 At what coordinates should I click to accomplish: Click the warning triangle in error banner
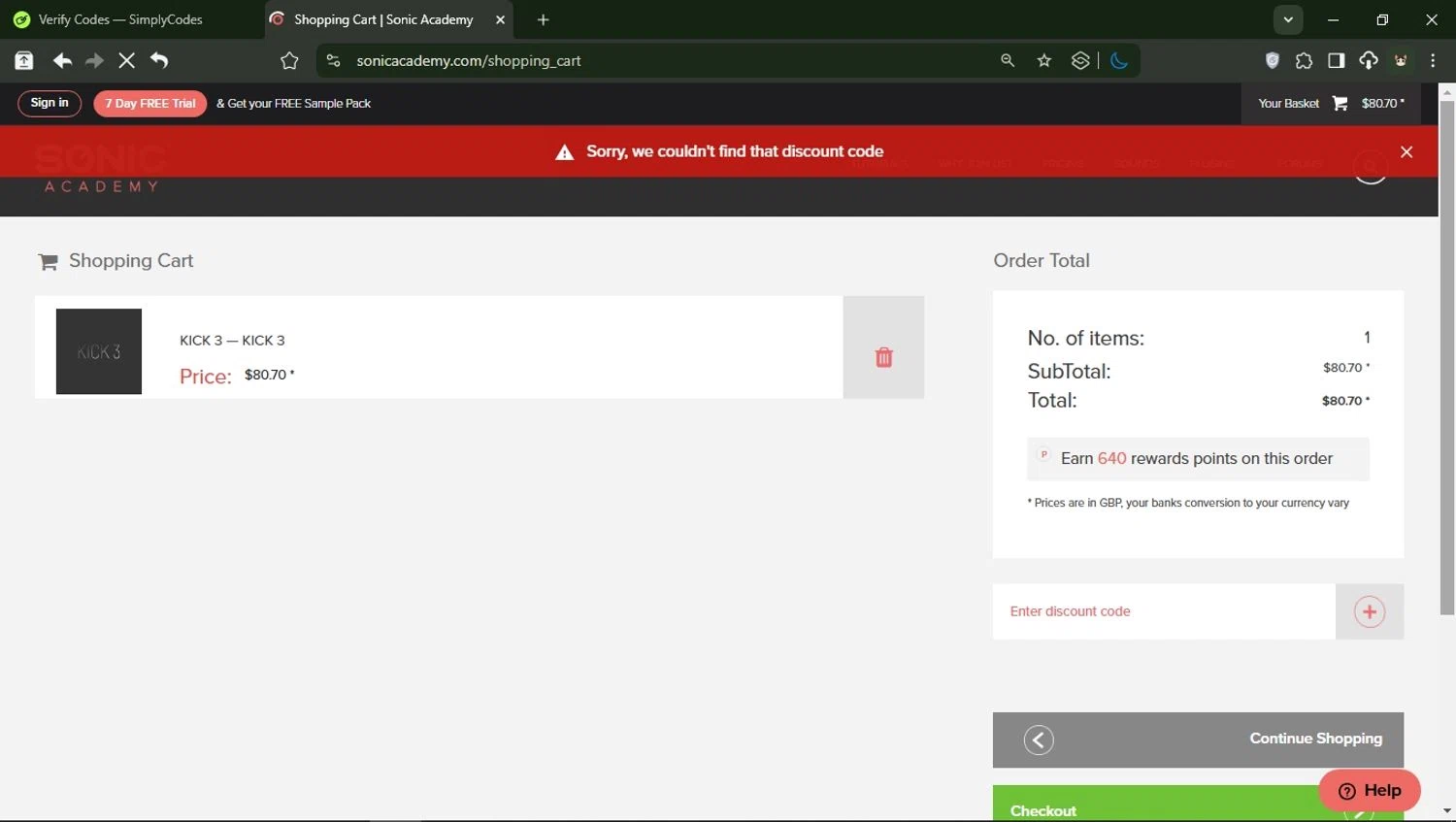(564, 152)
